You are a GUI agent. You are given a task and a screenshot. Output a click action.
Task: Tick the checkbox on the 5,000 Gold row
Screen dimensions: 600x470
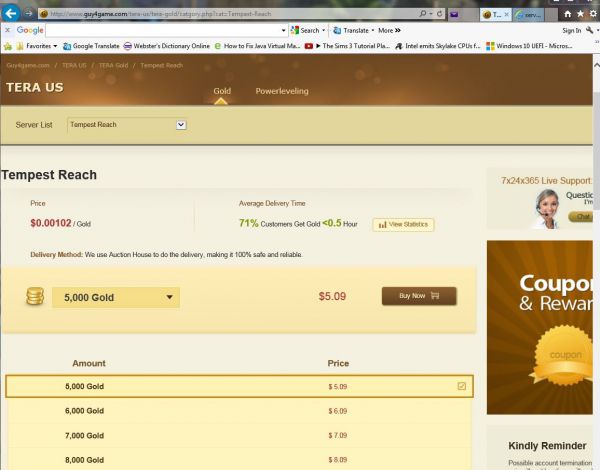point(461,386)
